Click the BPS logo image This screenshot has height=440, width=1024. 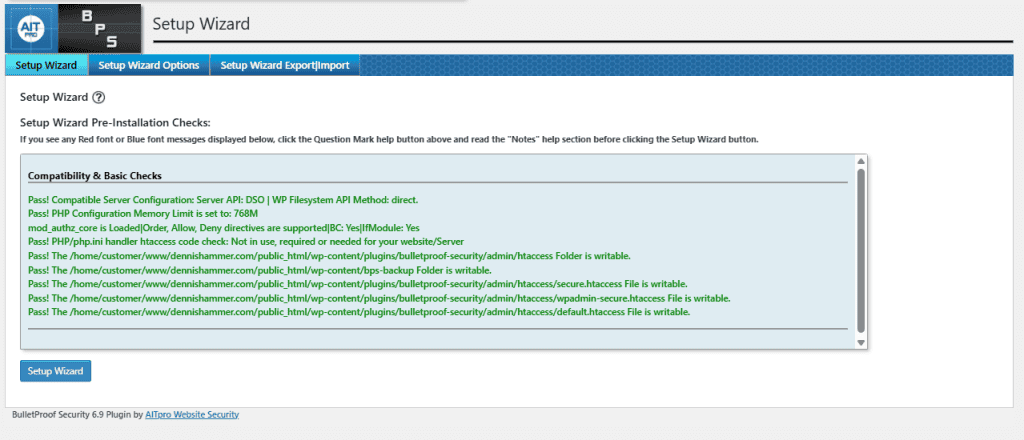pyautogui.click(x=99, y=29)
